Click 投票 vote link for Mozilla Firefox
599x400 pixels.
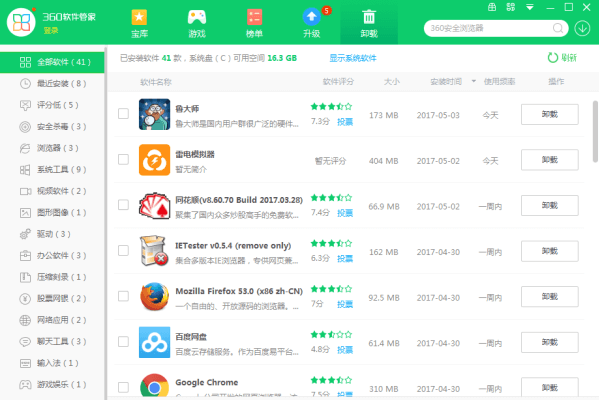tap(345, 304)
